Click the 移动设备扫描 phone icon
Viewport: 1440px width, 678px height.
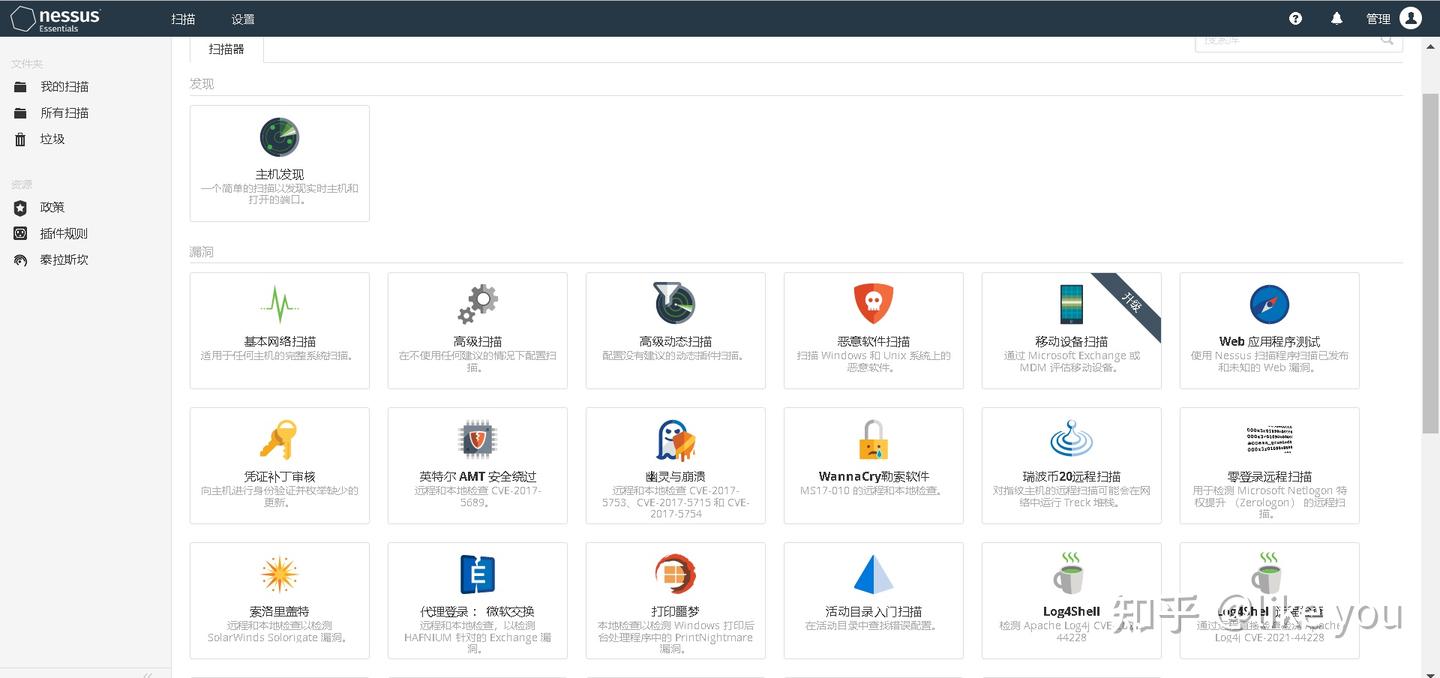(1071, 304)
